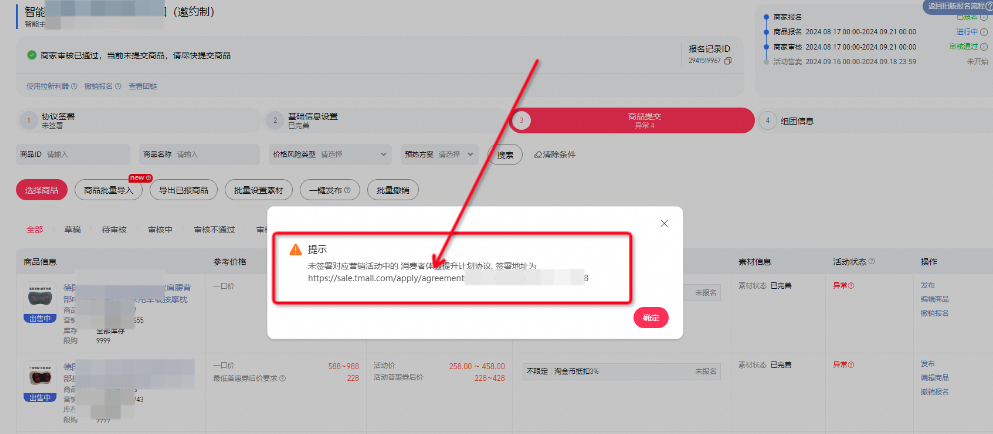Click 撤销报名 for the second product row
The width and height of the screenshot is (993, 434).
point(934,392)
